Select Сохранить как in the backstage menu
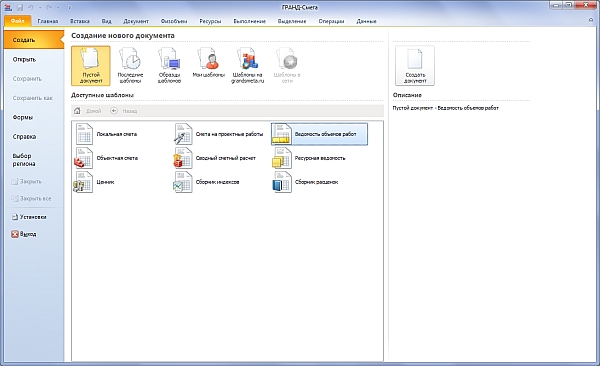This screenshot has height=366, width=600. [x=34, y=98]
